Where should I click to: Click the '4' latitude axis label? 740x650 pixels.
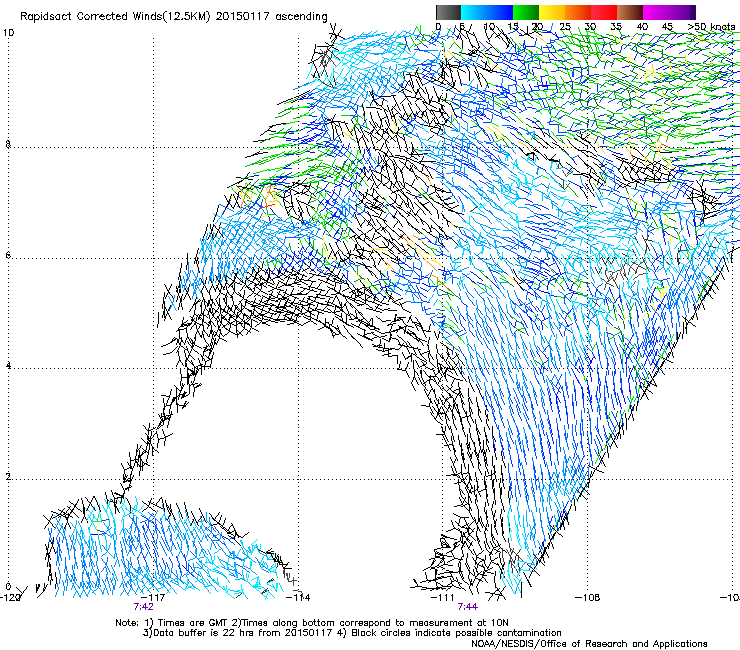[x=8, y=366]
